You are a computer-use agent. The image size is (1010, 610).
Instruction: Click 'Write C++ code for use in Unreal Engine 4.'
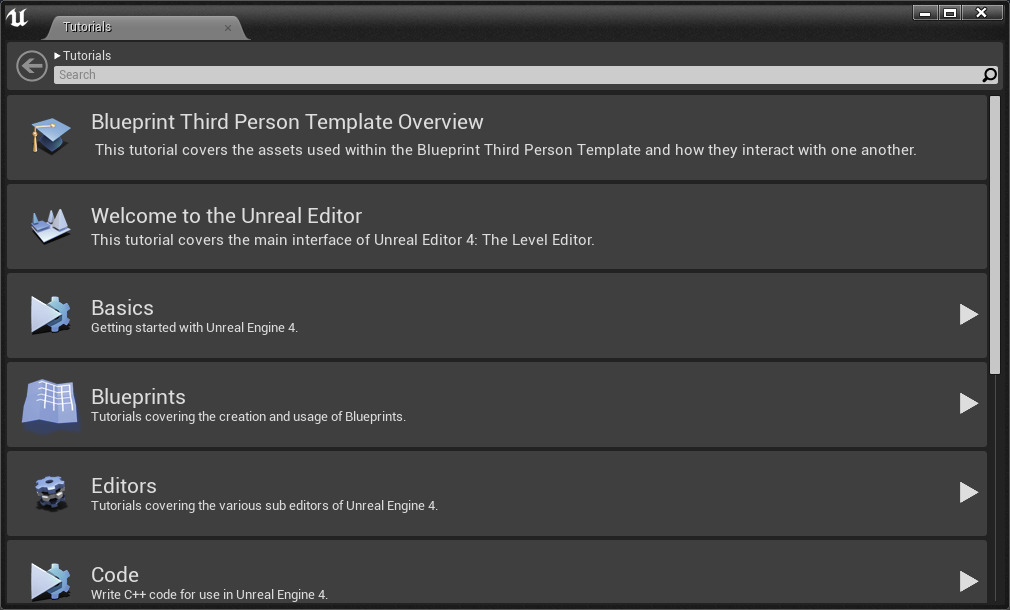click(209, 594)
